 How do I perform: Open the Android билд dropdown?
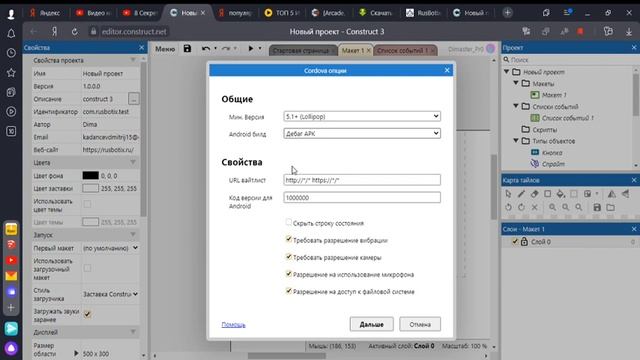(x=362, y=133)
